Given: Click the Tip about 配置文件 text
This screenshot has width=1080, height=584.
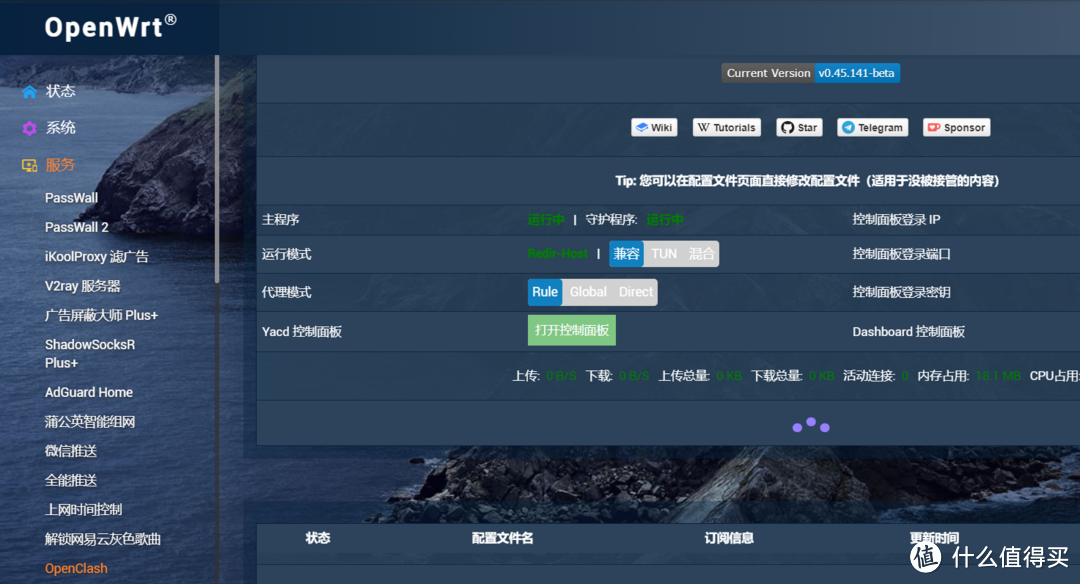Looking at the screenshot, I should tap(807, 180).
